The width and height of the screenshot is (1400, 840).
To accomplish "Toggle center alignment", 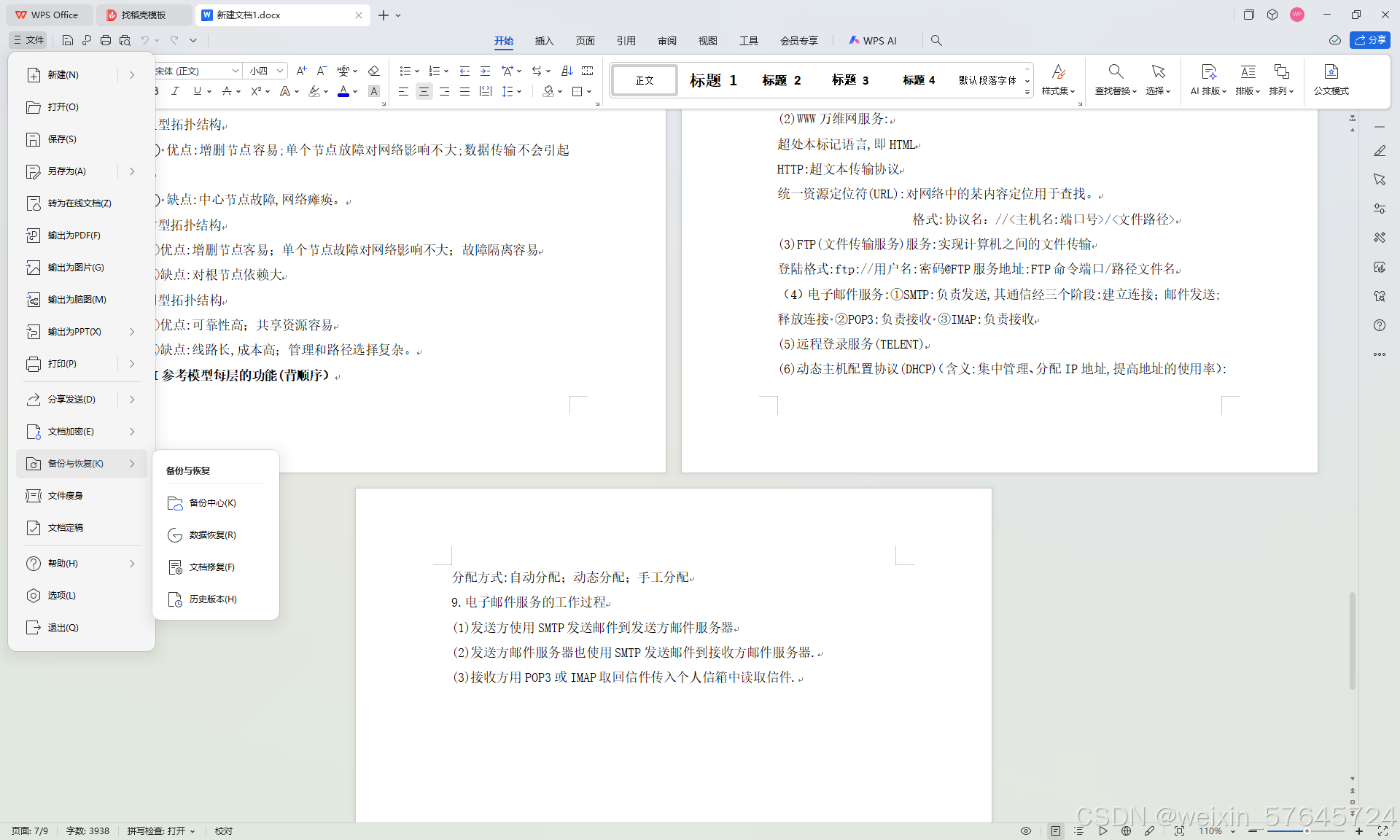I will pyautogui.click(x=424, y=91).
